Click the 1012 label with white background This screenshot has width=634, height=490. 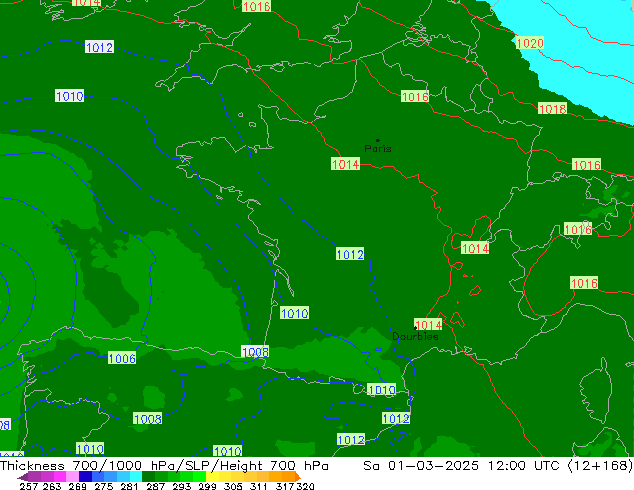99,47
